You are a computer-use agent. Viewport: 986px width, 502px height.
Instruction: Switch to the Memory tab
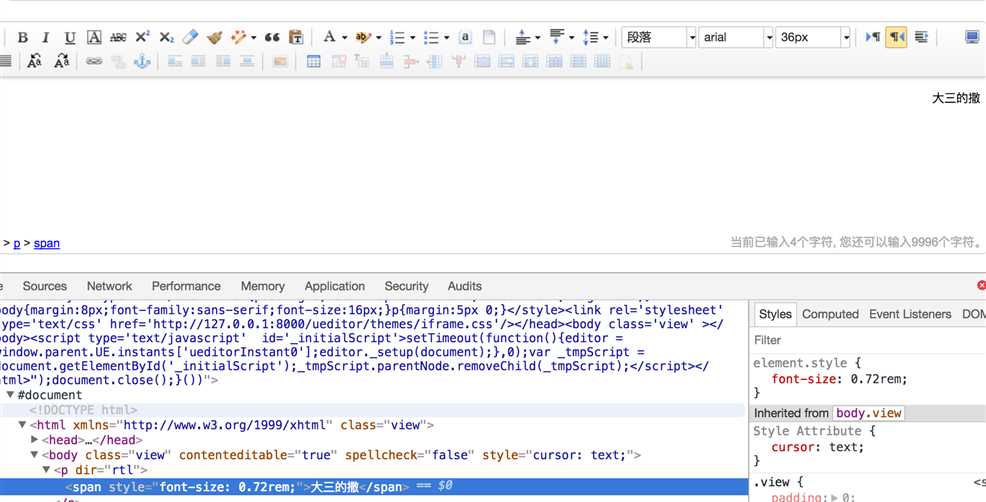click(x=263, y=286)
